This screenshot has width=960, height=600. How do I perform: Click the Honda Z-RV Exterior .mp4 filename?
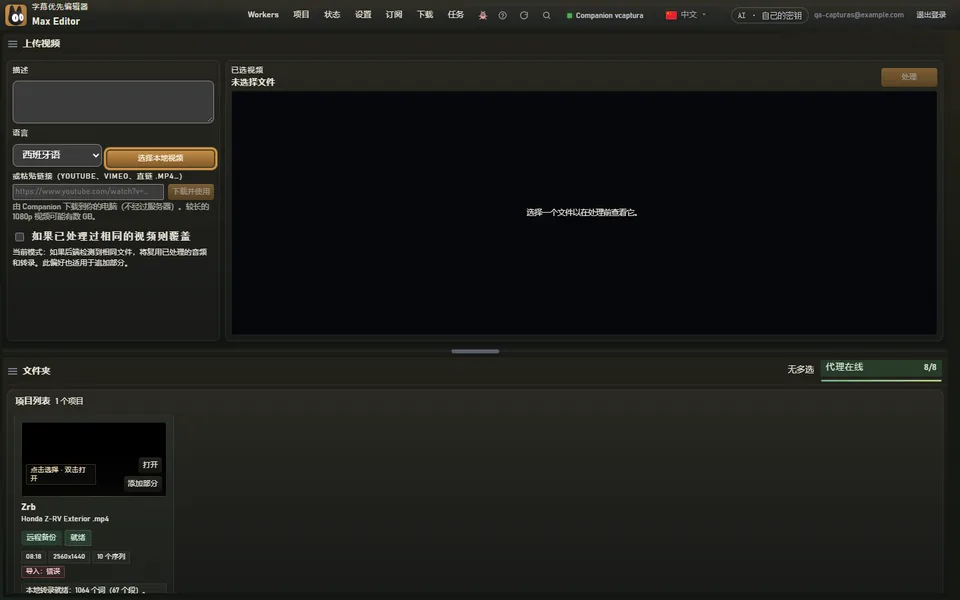(x=65, y=519)
